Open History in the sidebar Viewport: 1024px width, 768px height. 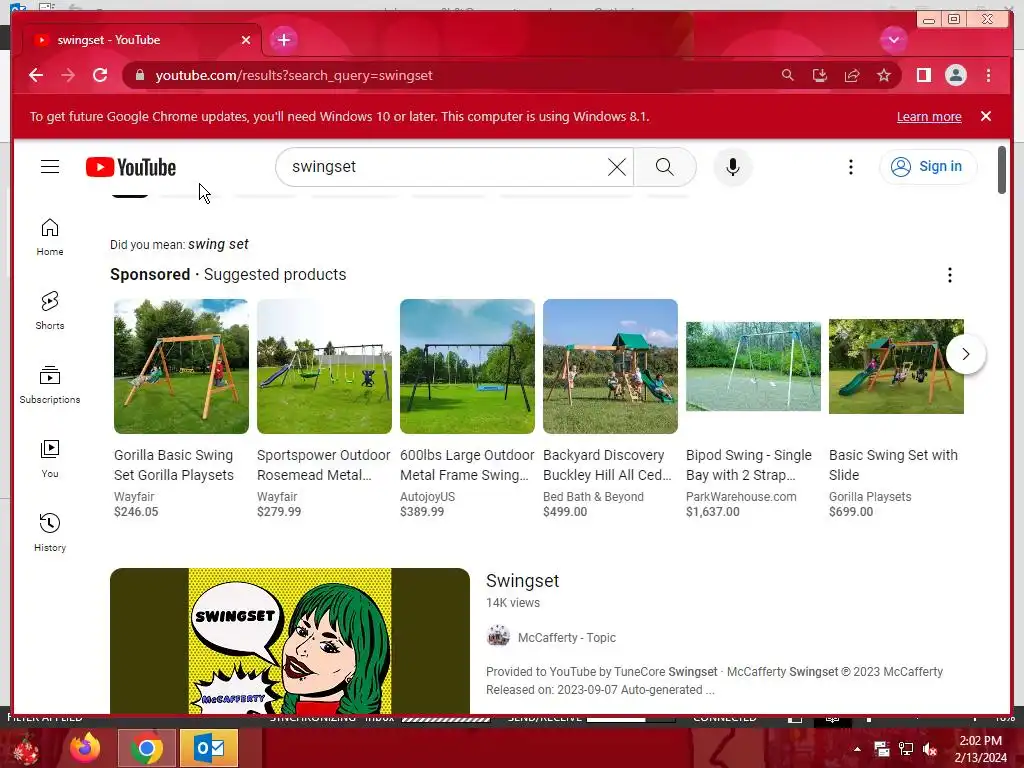(50, 532)
